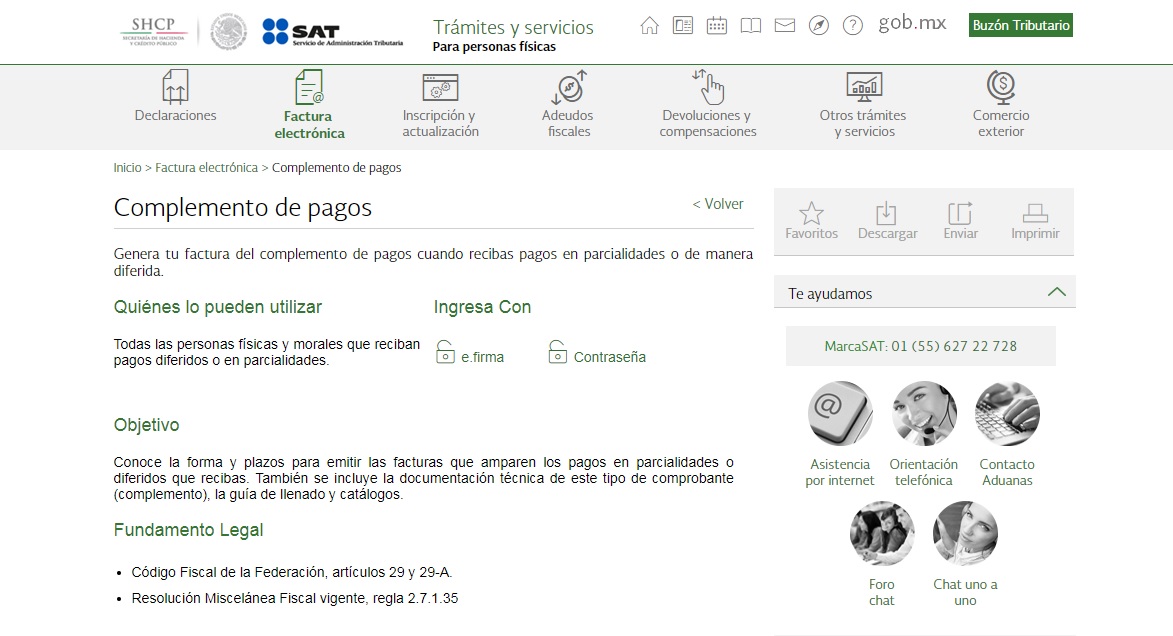Add page to Favoritos with star icon
1173x636 pixels.
click(x=811, y=221)
